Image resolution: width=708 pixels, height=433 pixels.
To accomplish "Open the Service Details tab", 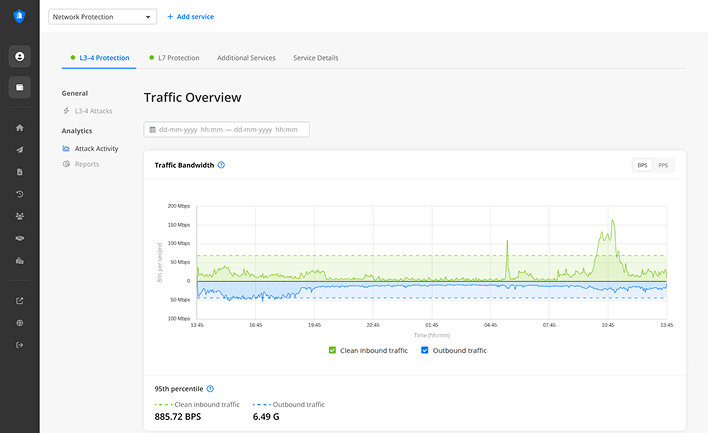I will (315, 58).
